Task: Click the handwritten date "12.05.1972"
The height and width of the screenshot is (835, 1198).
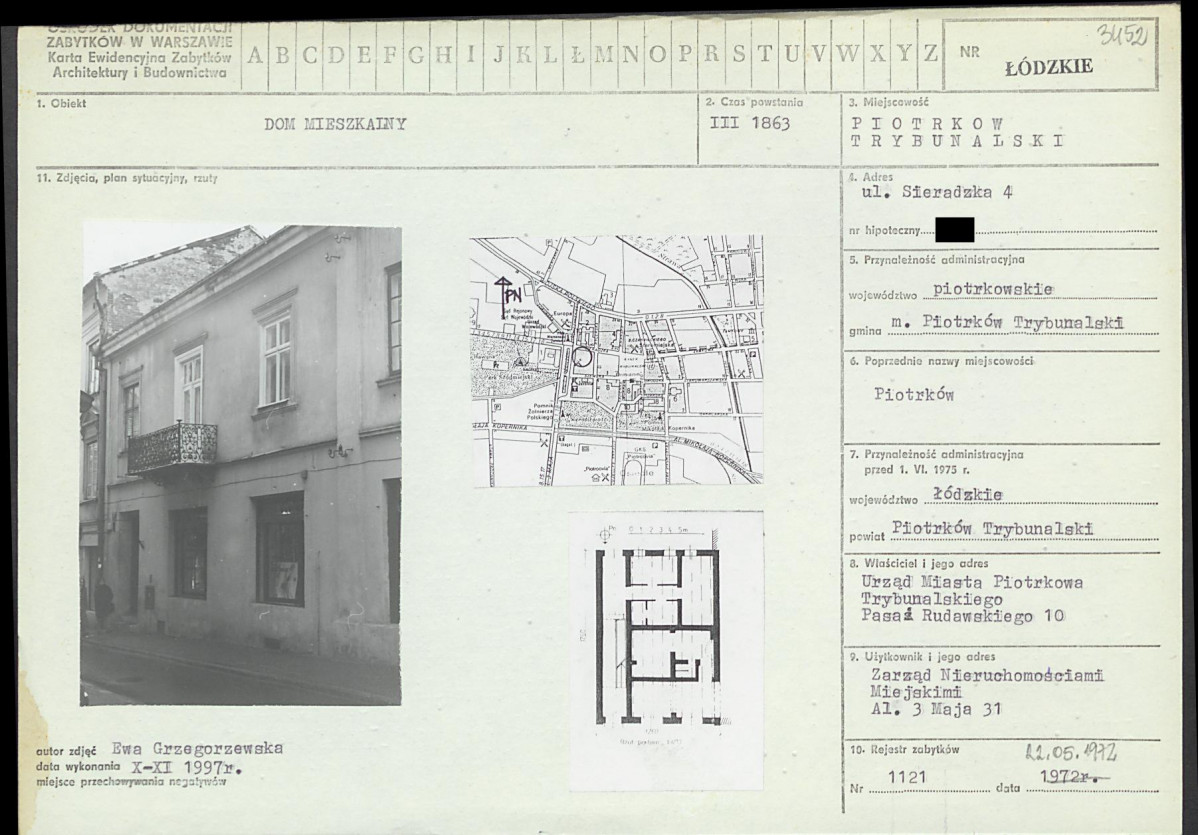Action: (1070, 752)
